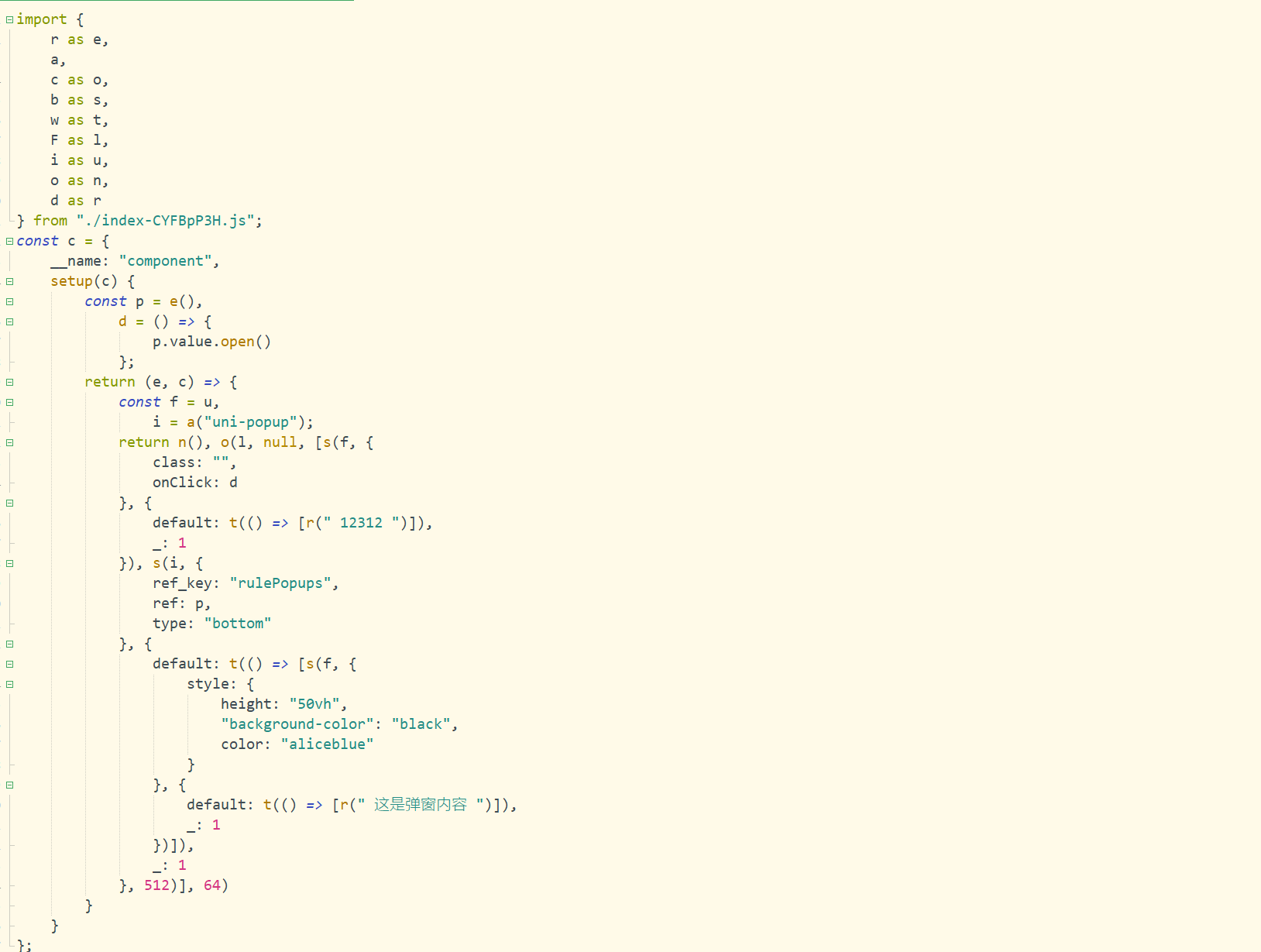This screenshot has width=1261, height=952.
Task: Collapse the return (e, c) arrow function
Action: (9, 382)
